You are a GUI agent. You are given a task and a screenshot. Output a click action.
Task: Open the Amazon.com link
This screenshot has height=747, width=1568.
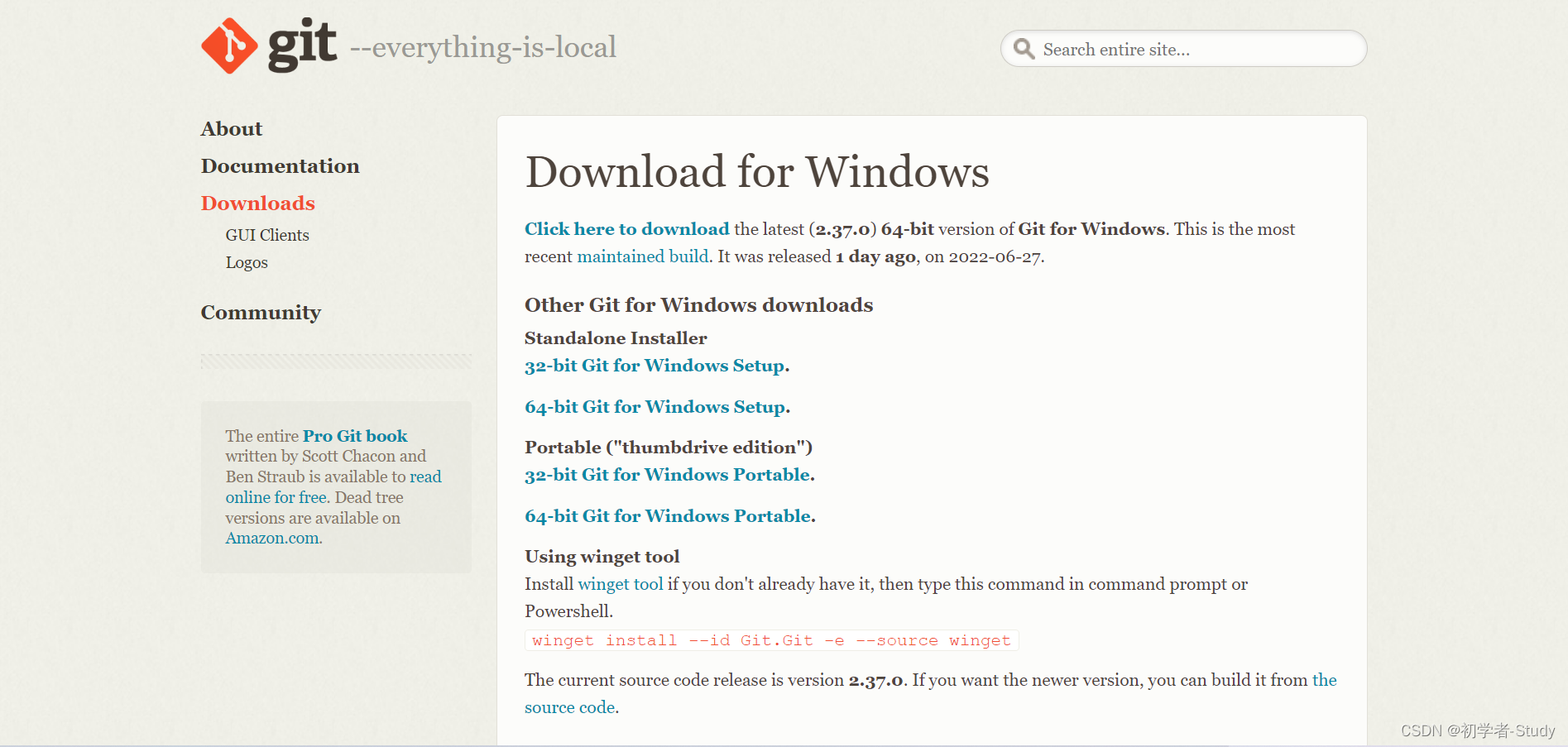pyautogui.click(x=272, y=538)
